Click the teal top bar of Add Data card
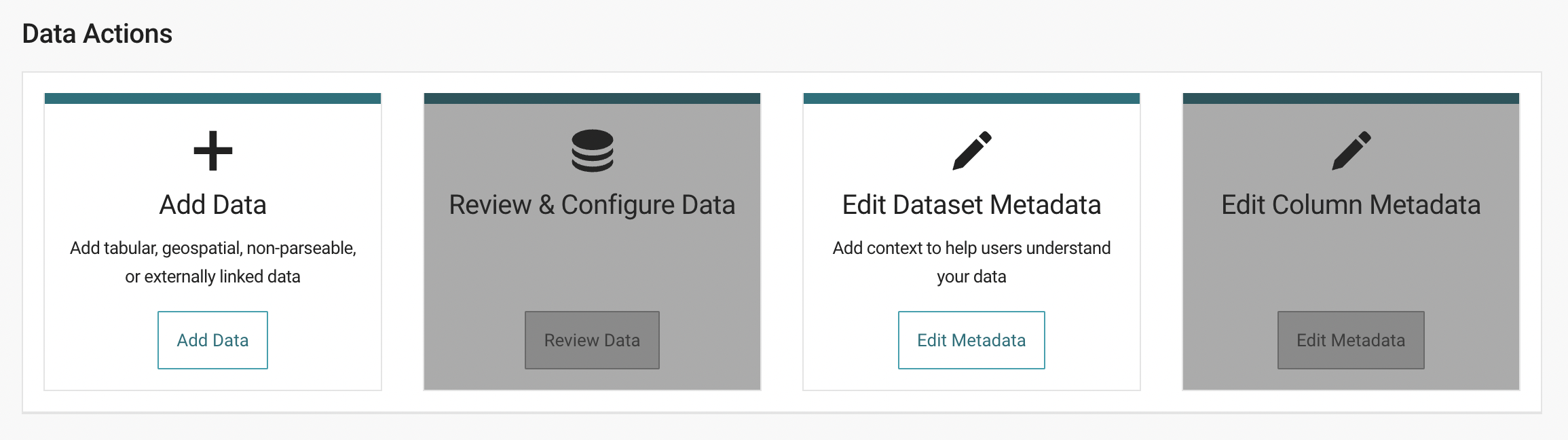The width and height of the screenshot is (1568, 440). click(x=212, y=98)
